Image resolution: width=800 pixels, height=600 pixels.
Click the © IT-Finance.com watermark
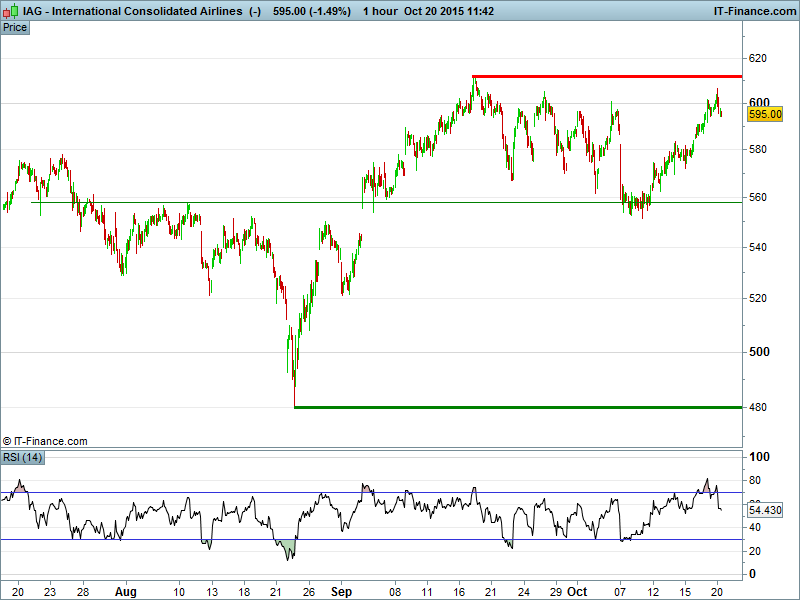click(45, 441)
